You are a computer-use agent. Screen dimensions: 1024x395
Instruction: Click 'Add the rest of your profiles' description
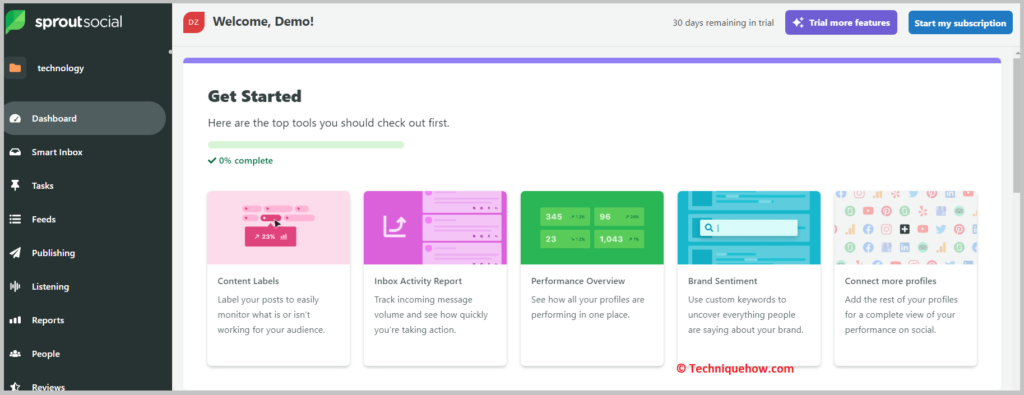[x=901, y=315]
